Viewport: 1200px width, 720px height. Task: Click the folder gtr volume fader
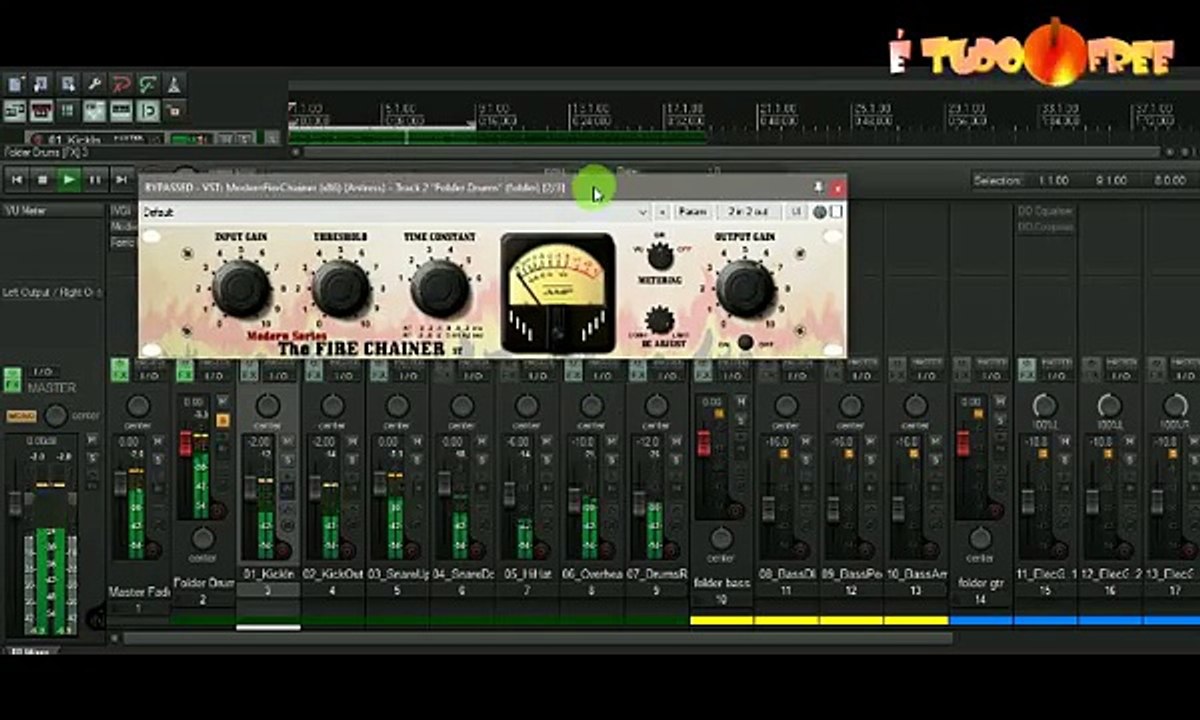coord(963,443)
